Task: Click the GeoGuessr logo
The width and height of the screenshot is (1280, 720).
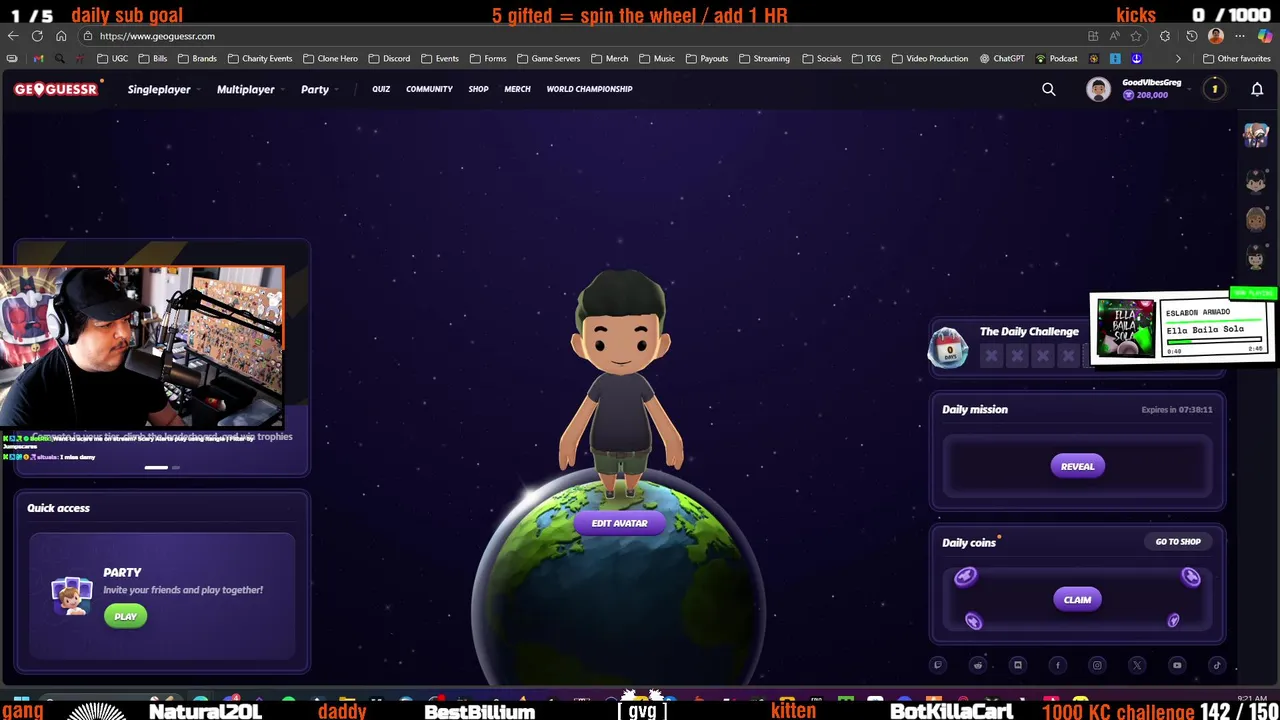Action: point(56,89)
